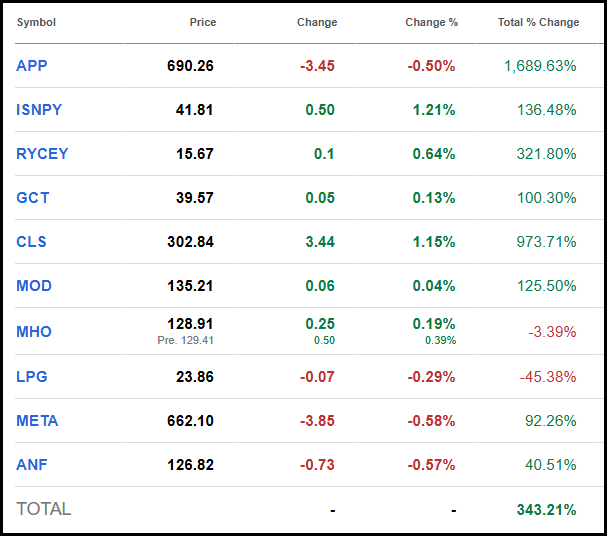Click APP's 1,689.63% total change value
Image resolution: width=607 pixels, height=536 pixels.
tap(540, 66)
